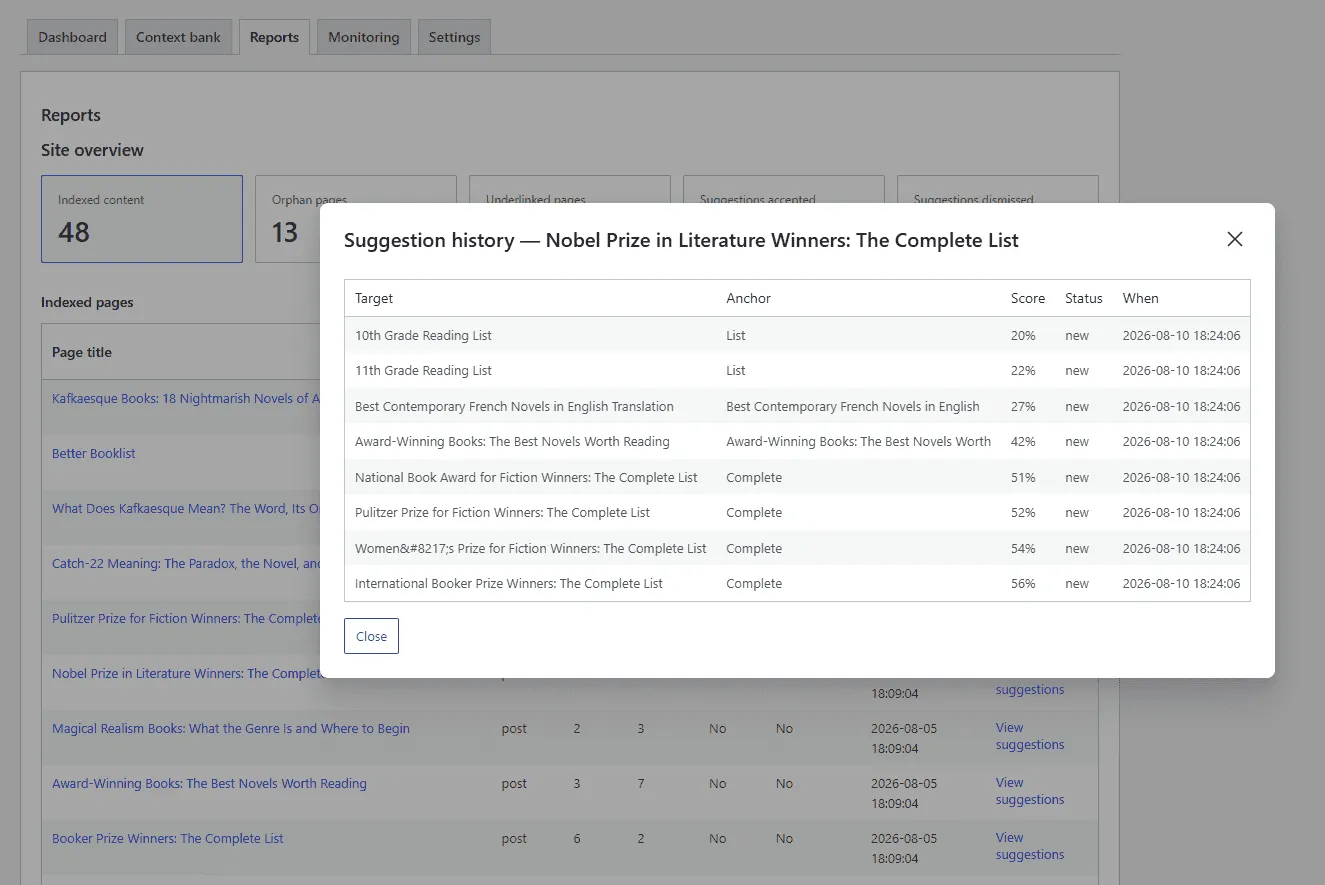Open the Settings tab

(x=454, y=37)
